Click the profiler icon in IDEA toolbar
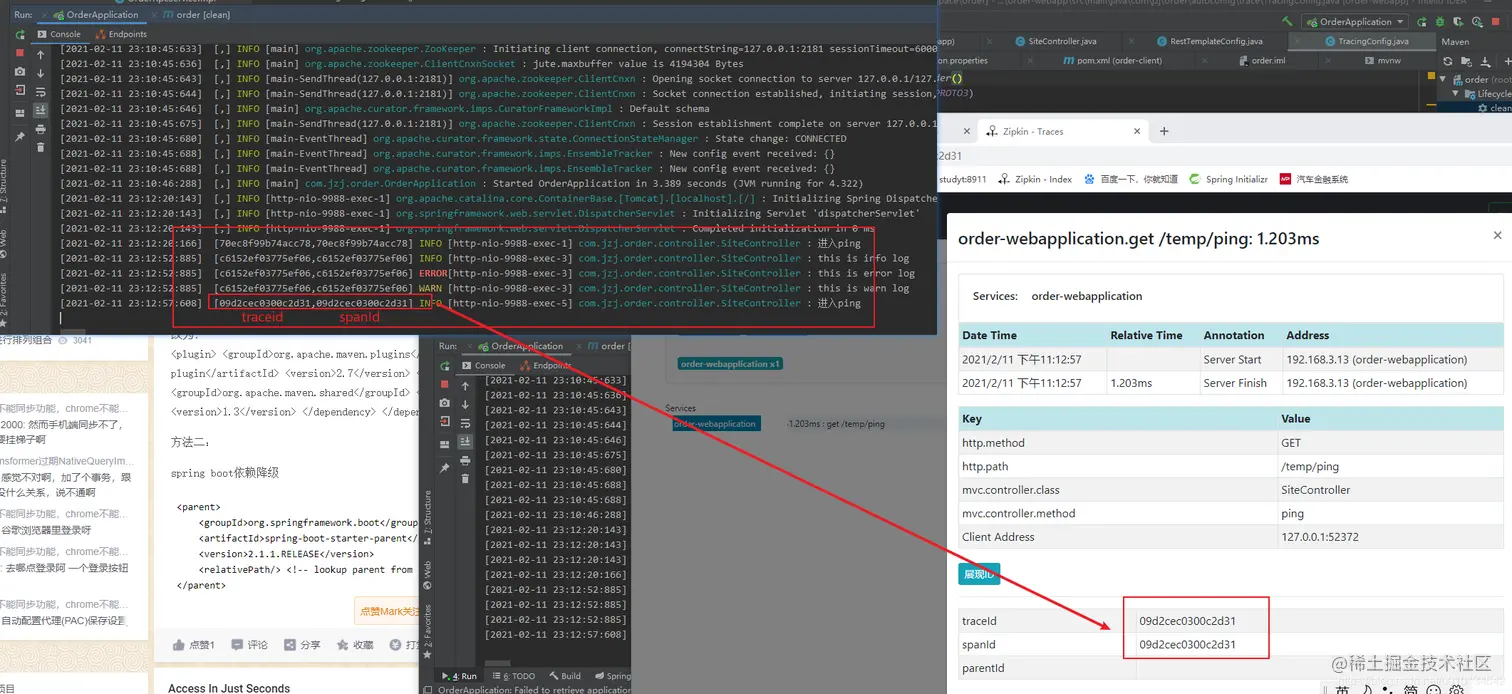This screenshot has width=1512, height=694. coord(1479,22)
